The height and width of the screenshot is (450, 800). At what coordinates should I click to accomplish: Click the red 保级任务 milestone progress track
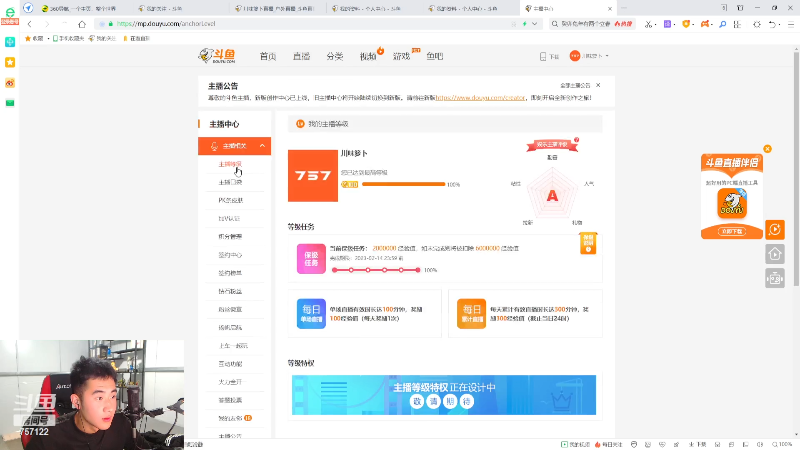[376, 270]
